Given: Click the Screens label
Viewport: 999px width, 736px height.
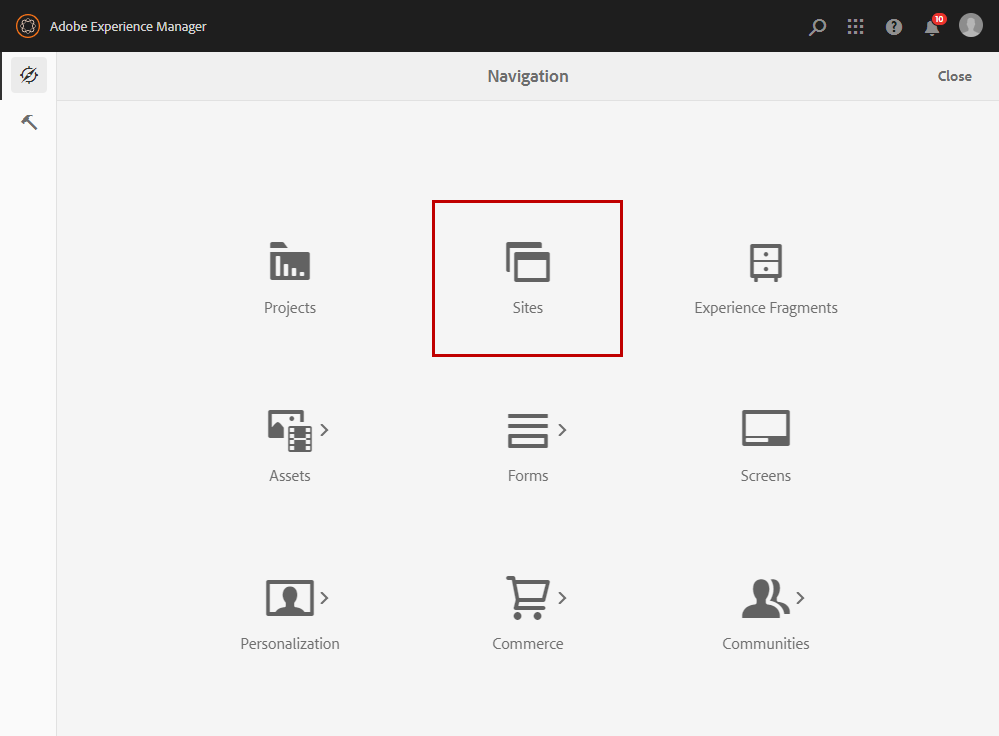Looking at the screenshot, I should 765,475.
